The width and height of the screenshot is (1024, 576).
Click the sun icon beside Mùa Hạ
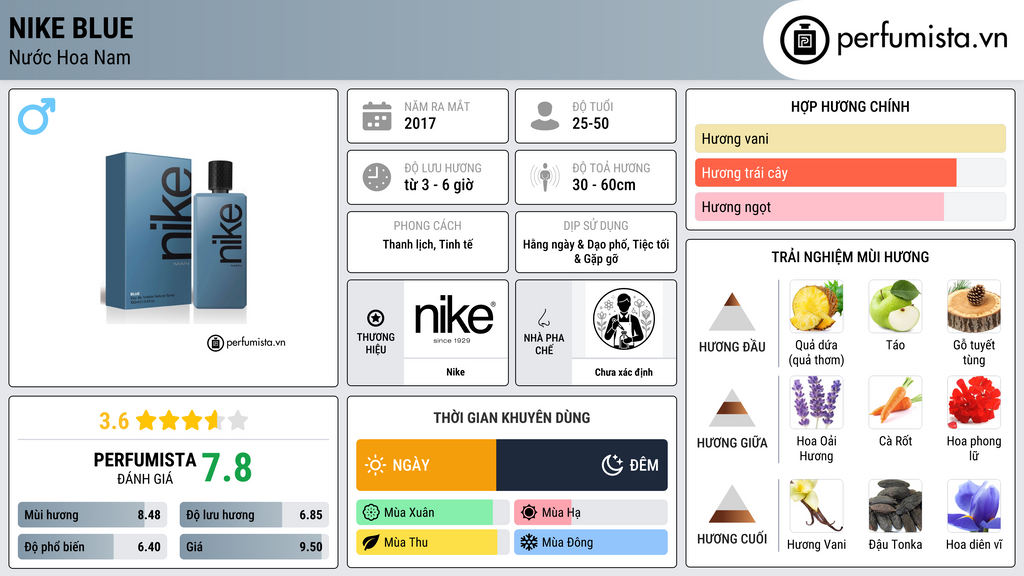529,513
